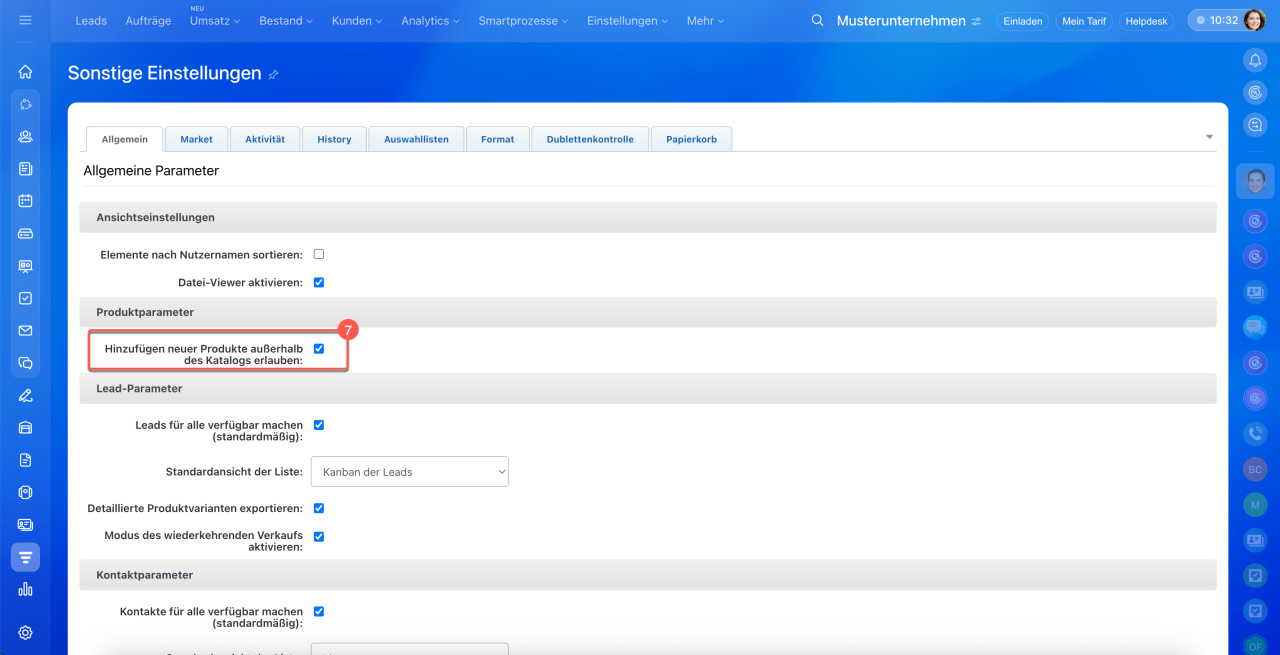Open the Standardansicht der Liste dropdown
Viewport: 1280px width, 655px height.
[x=409, y=472]
